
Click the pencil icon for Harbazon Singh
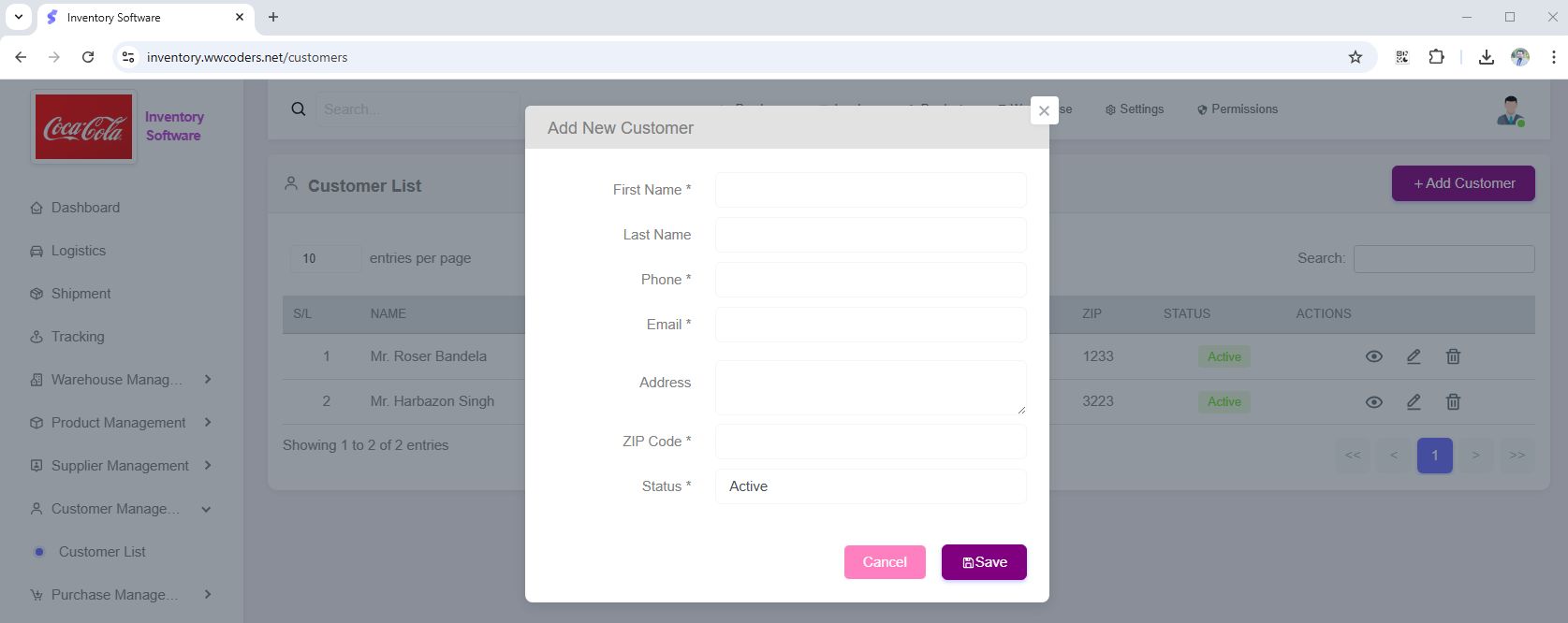tap(1414, 402)
